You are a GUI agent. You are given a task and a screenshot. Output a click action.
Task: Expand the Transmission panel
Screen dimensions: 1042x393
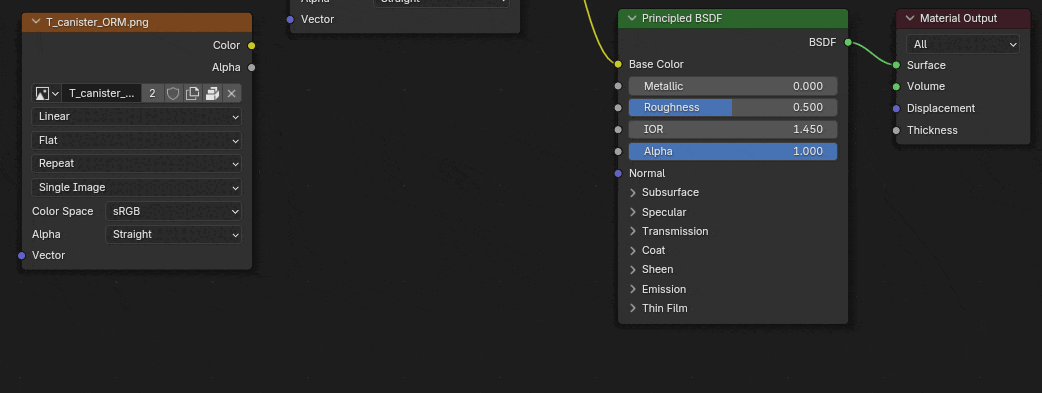pyautogui.click(x=633, y=231)
